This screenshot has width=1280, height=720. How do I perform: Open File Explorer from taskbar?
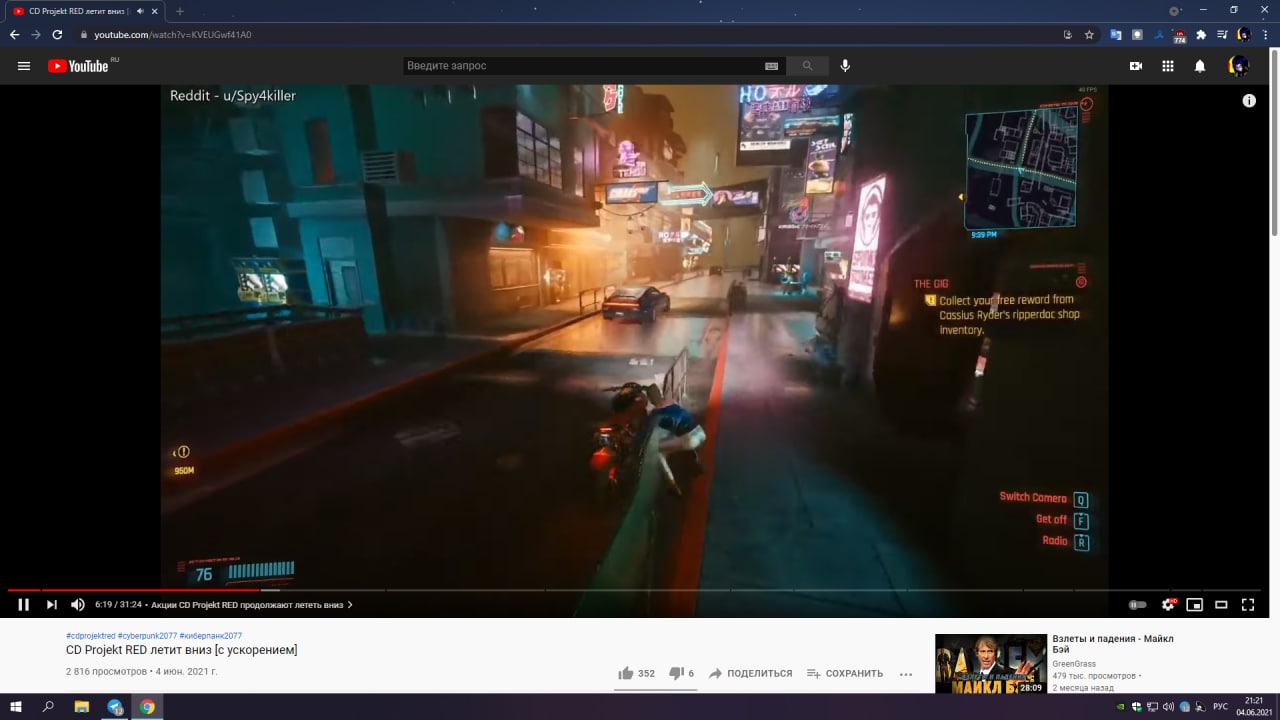coord(82,707)
